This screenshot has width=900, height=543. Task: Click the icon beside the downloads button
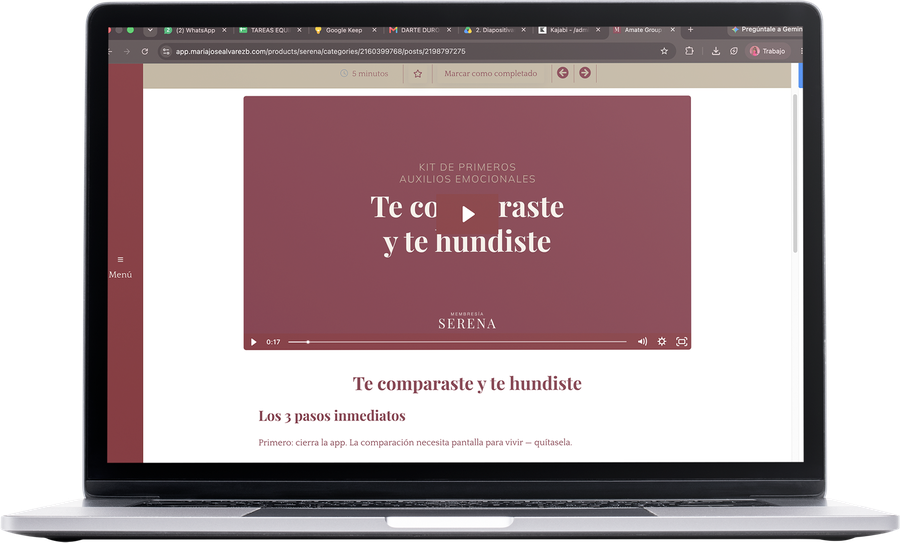tap(734, 51)
